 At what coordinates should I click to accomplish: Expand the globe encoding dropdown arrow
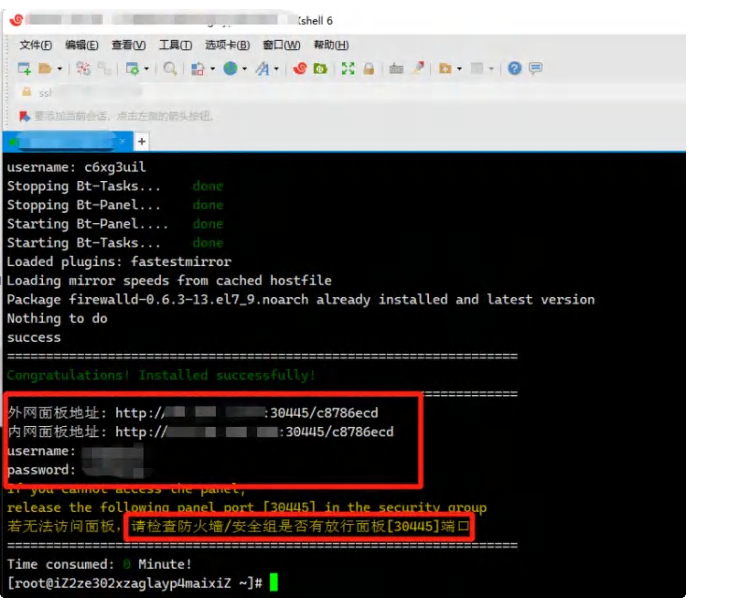244,69
